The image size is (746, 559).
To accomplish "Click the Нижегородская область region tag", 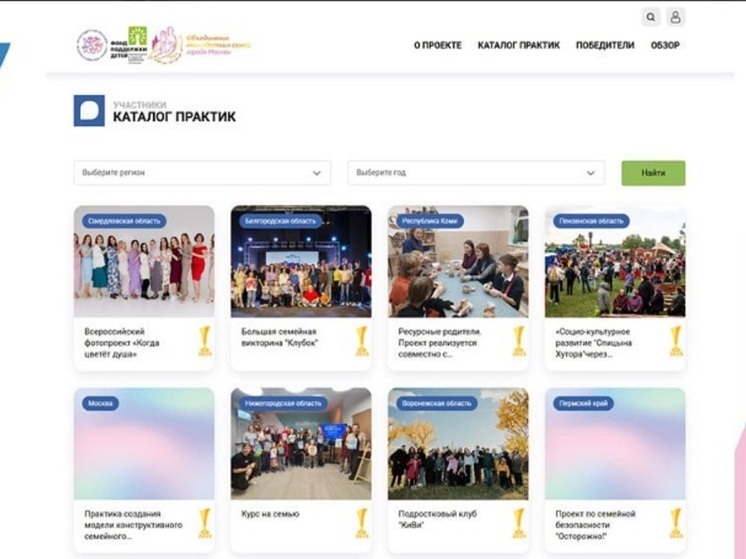I will point(283,403).
